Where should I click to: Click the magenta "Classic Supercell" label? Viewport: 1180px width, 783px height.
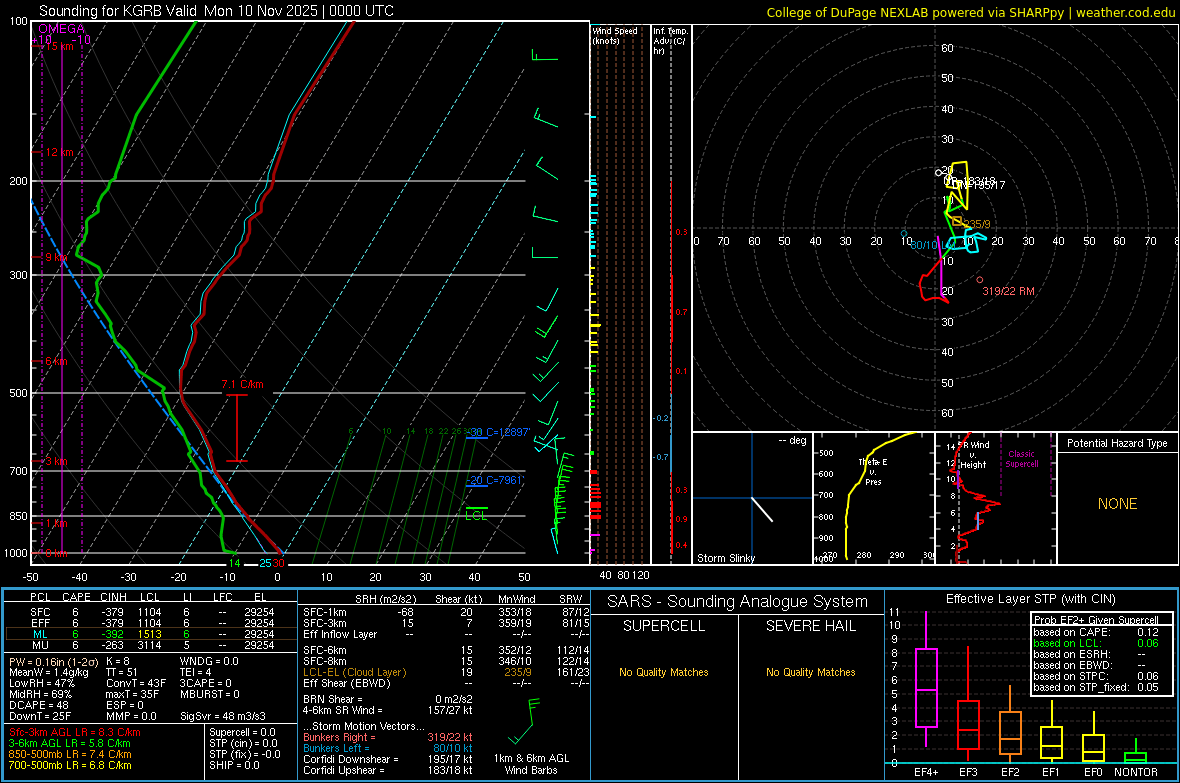pos(1022,459)
